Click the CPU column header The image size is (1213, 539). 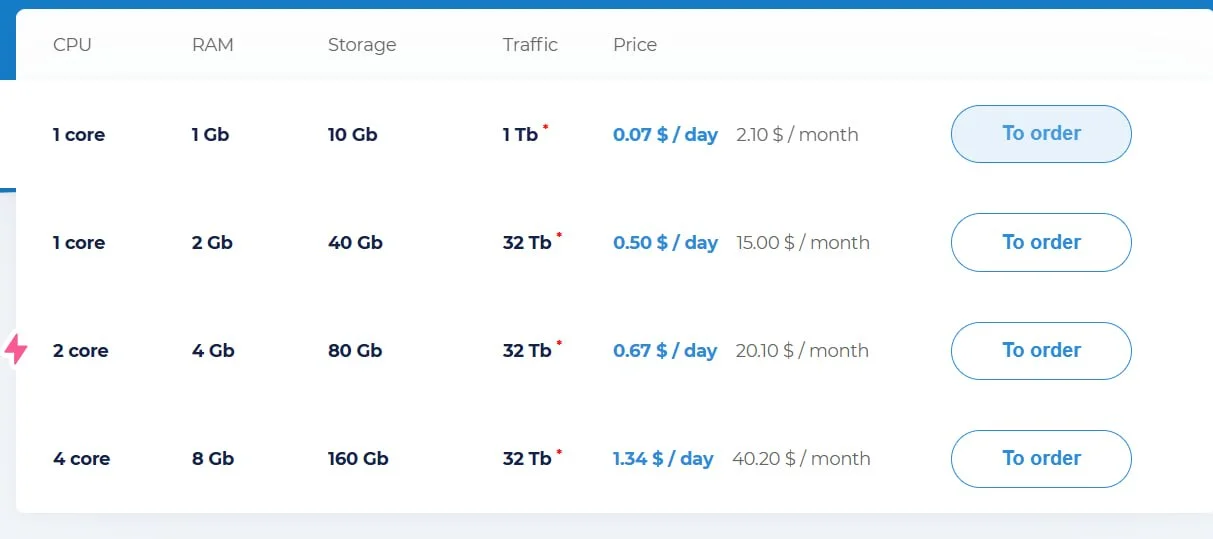(x=72, y=45)
